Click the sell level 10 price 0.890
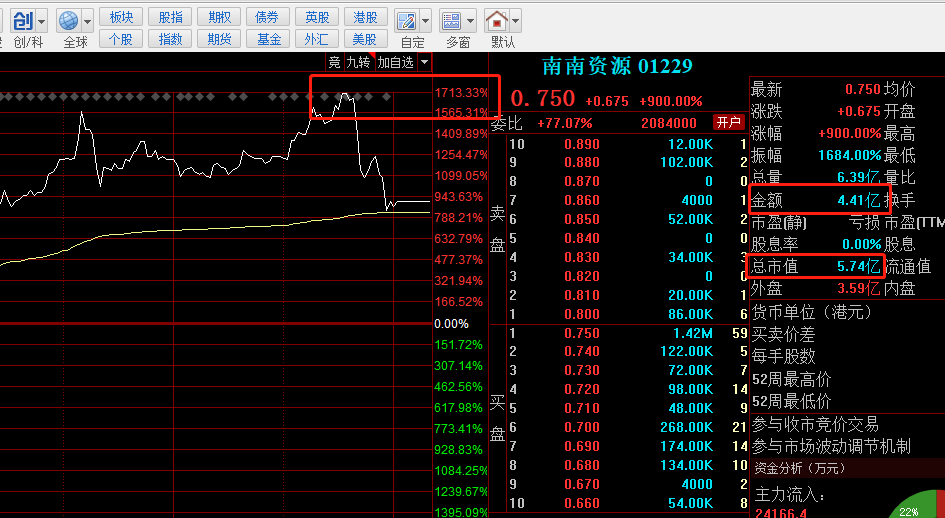The width and height of the screenshot is (945, 518). click(x=582, y=144)
